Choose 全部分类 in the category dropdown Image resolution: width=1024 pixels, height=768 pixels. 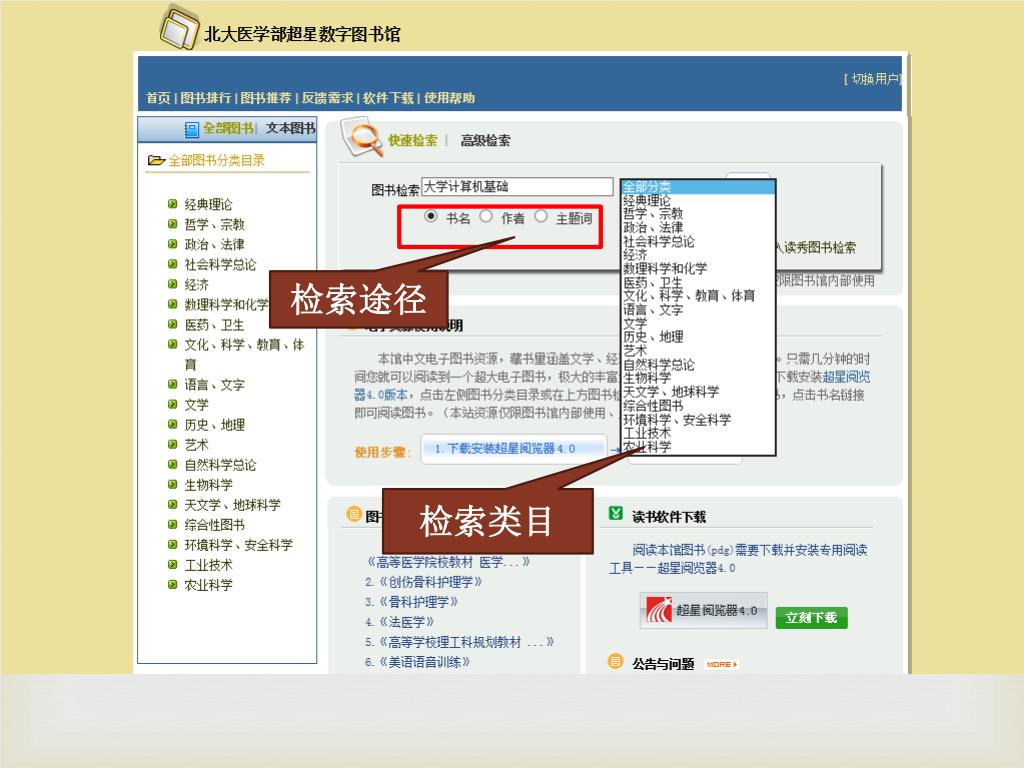(x=697, y=187)
